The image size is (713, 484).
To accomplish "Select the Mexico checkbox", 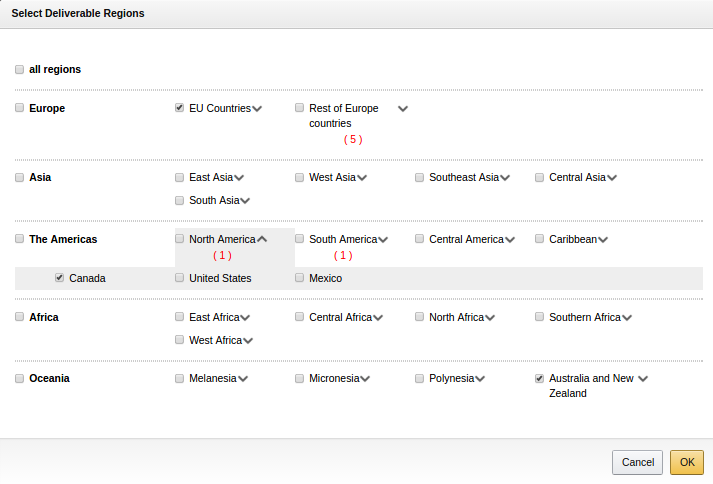I will (x=300, y=278).
